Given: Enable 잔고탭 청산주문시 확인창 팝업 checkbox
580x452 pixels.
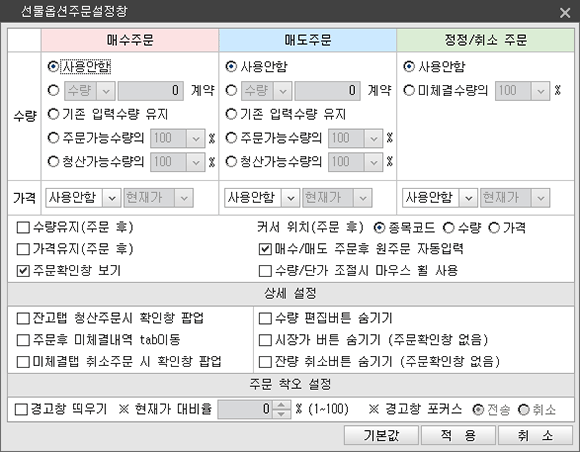Looking at the screenshot, I should click(x=23, y=318).
